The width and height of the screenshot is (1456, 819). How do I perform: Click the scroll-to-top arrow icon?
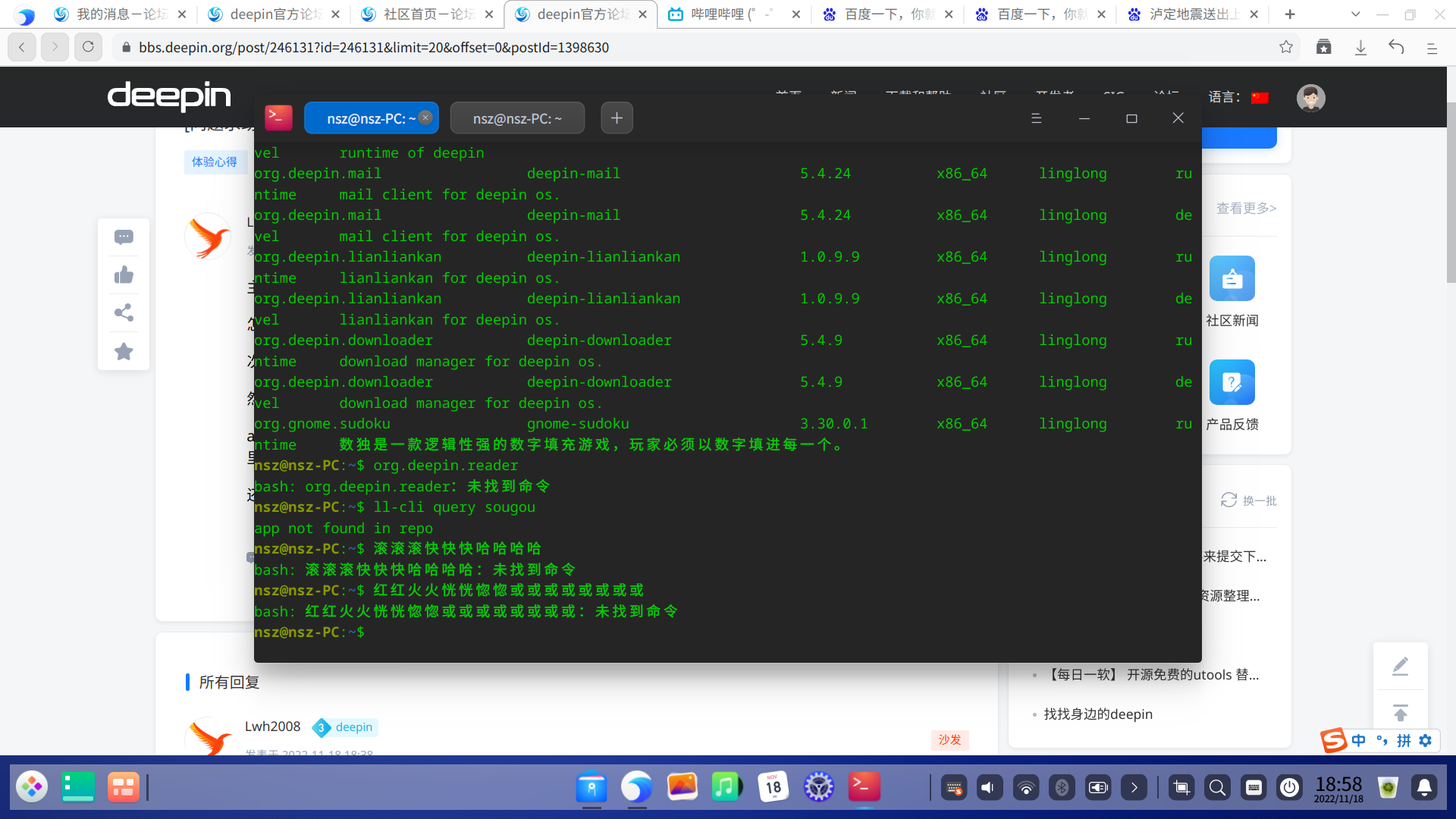point(1400,713)
